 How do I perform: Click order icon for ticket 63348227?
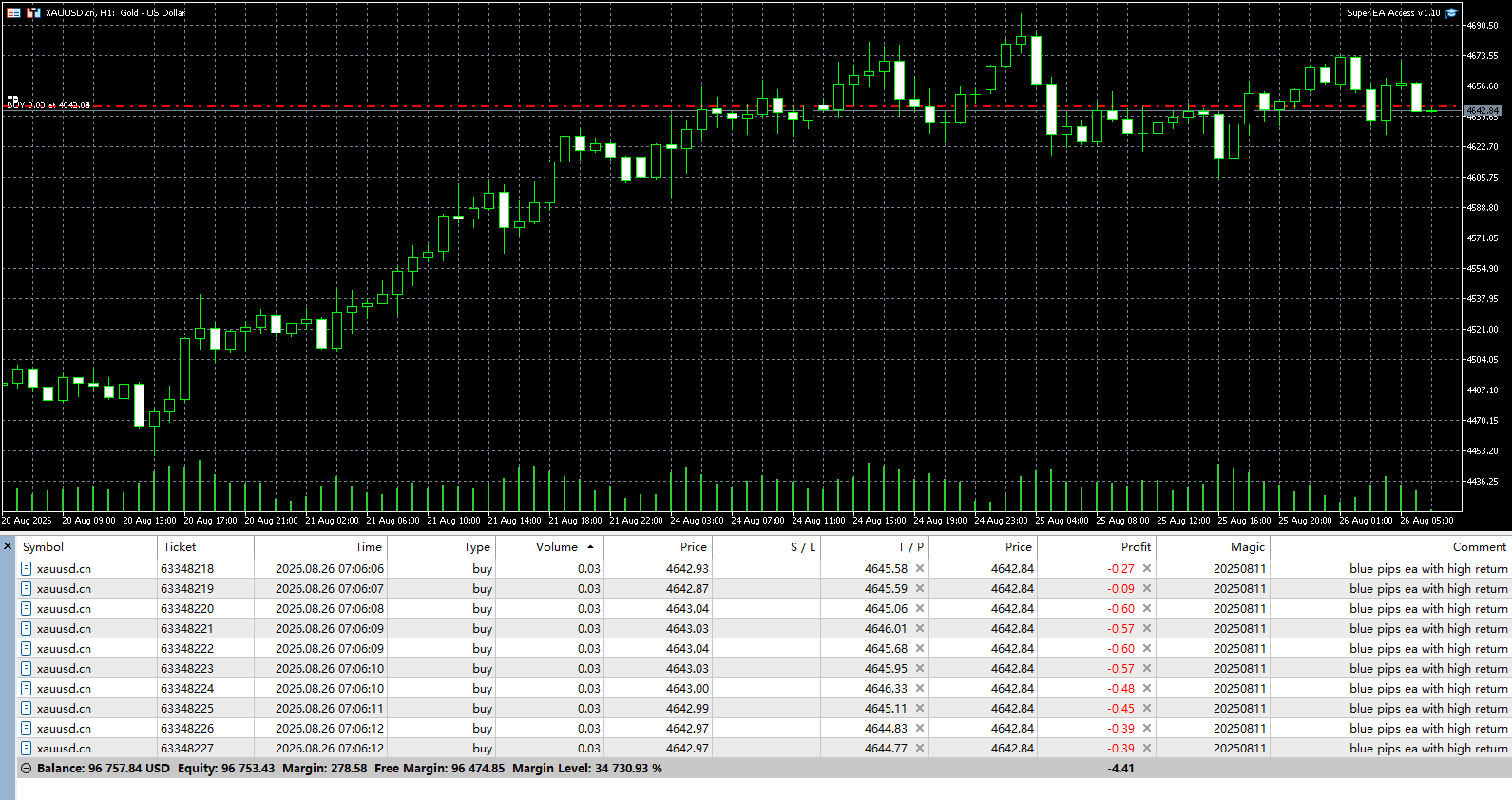pos(27,749)
